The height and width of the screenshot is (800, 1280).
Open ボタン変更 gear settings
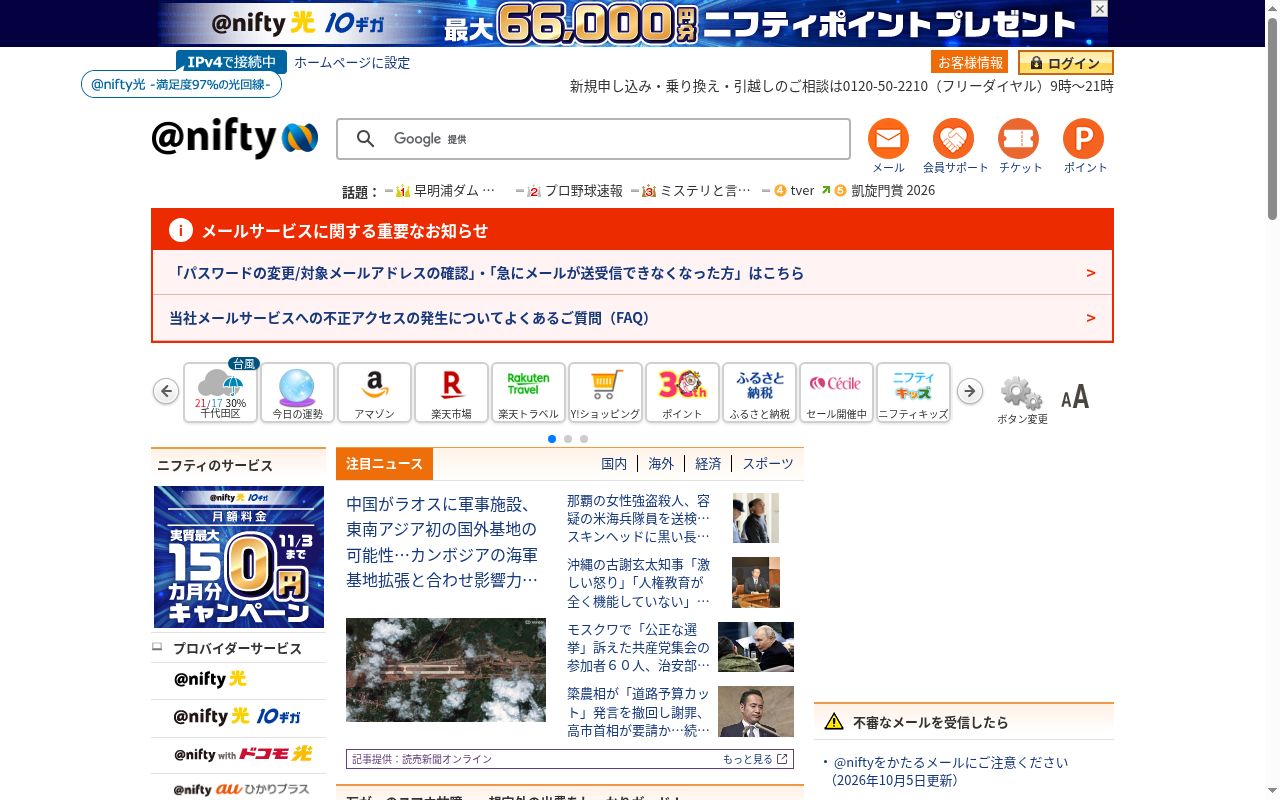tap(1022, 400)
